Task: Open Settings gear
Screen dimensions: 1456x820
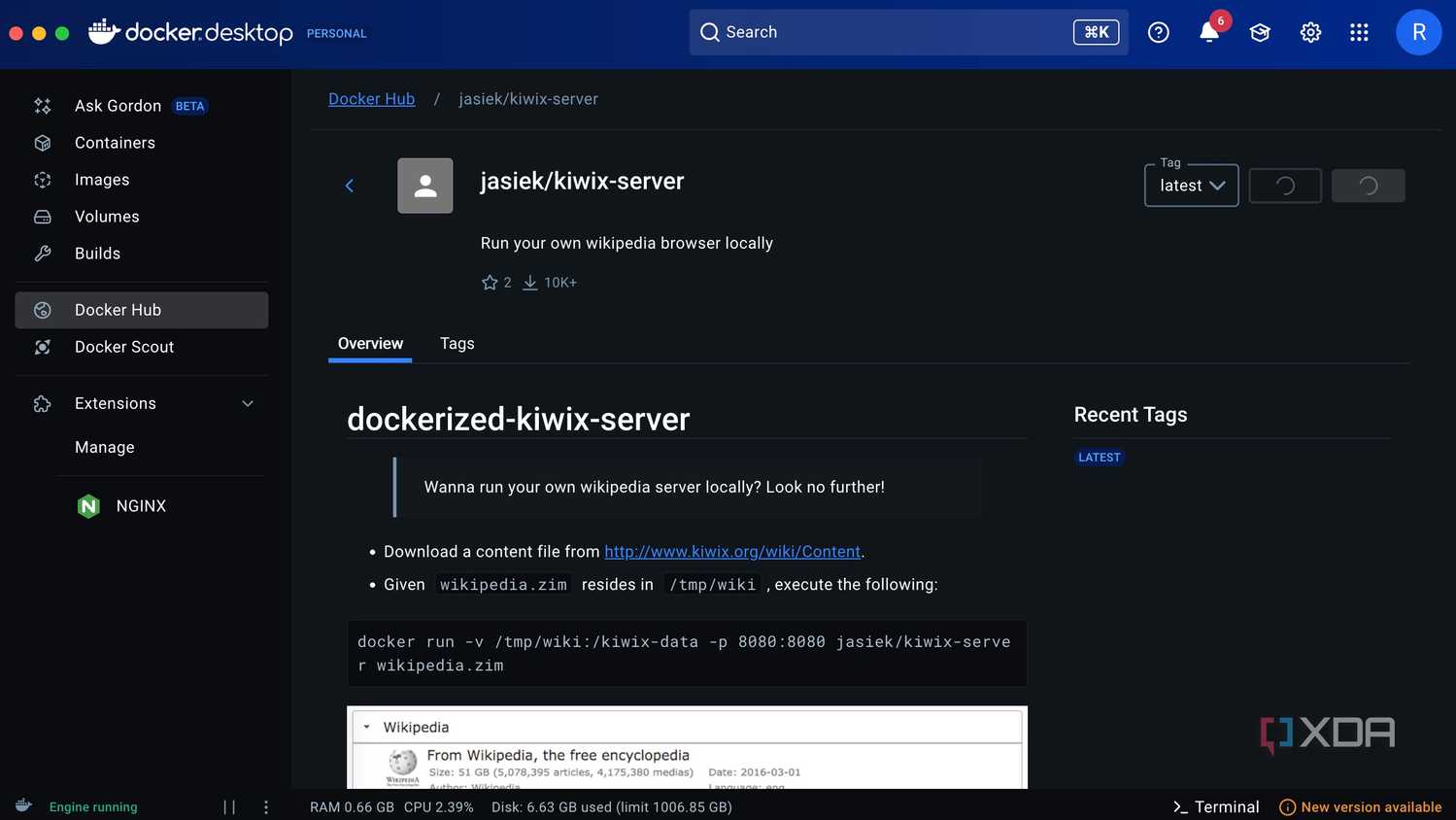Action: (1310, 32)
